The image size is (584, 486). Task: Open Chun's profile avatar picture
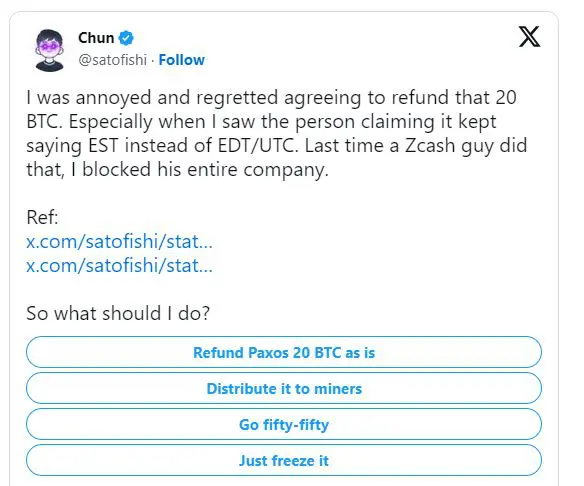(49, 50)
